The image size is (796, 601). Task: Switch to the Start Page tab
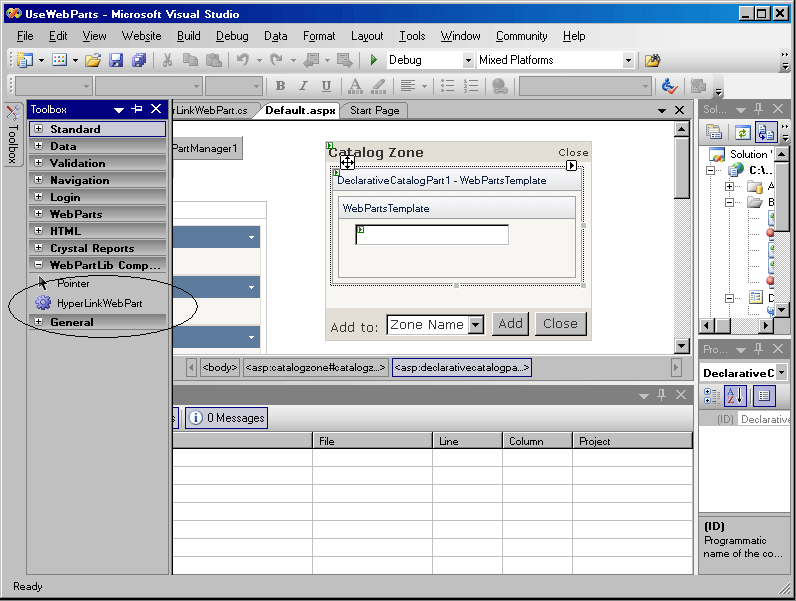pos(375,110)
